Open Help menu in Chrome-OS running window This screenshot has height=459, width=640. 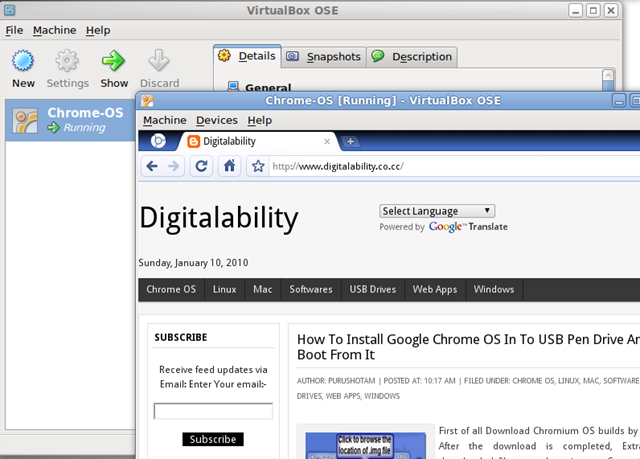[260, 120]
